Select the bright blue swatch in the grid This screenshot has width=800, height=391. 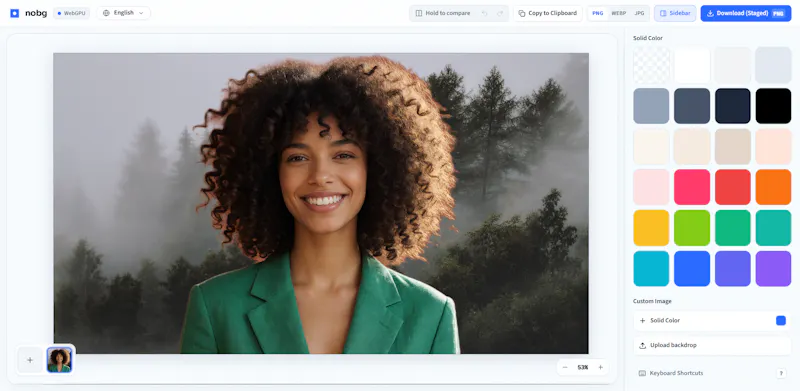point(692,268)
